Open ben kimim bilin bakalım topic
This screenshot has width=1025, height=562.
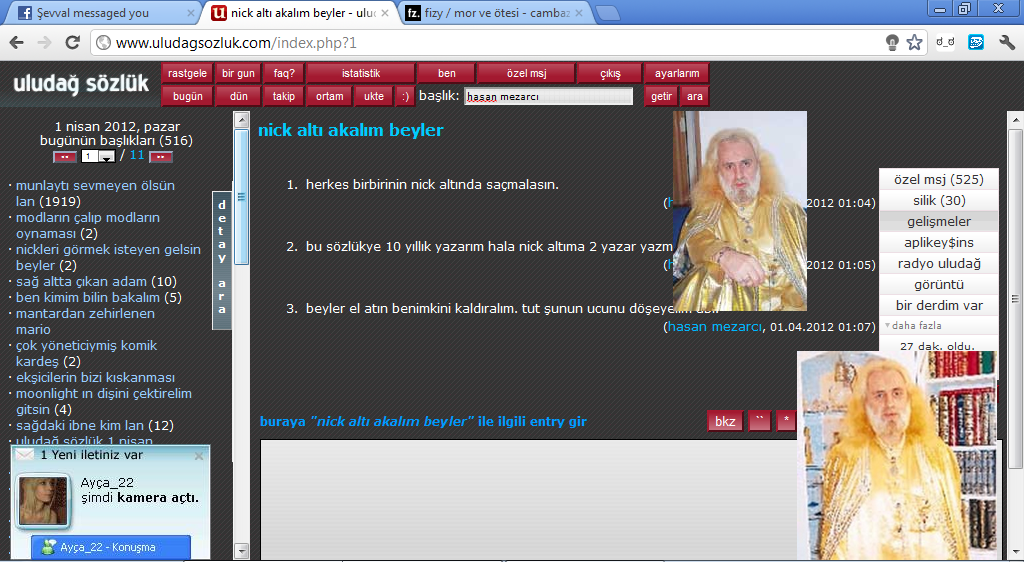coord(88,297)
